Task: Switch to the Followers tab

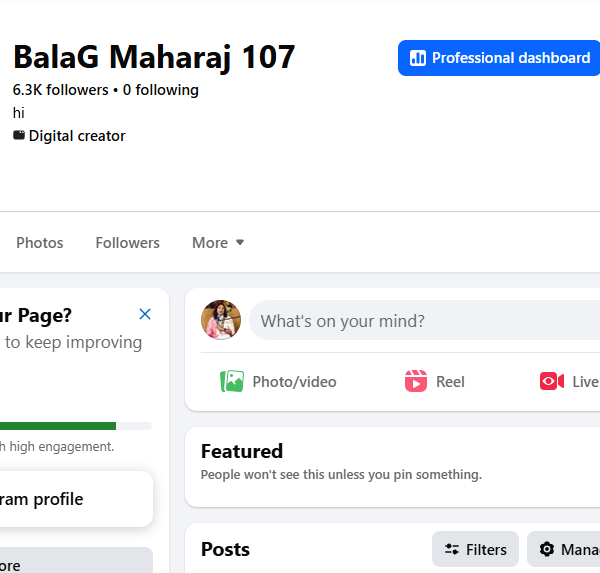Action: pyautogui.click(x=127, y=243)
